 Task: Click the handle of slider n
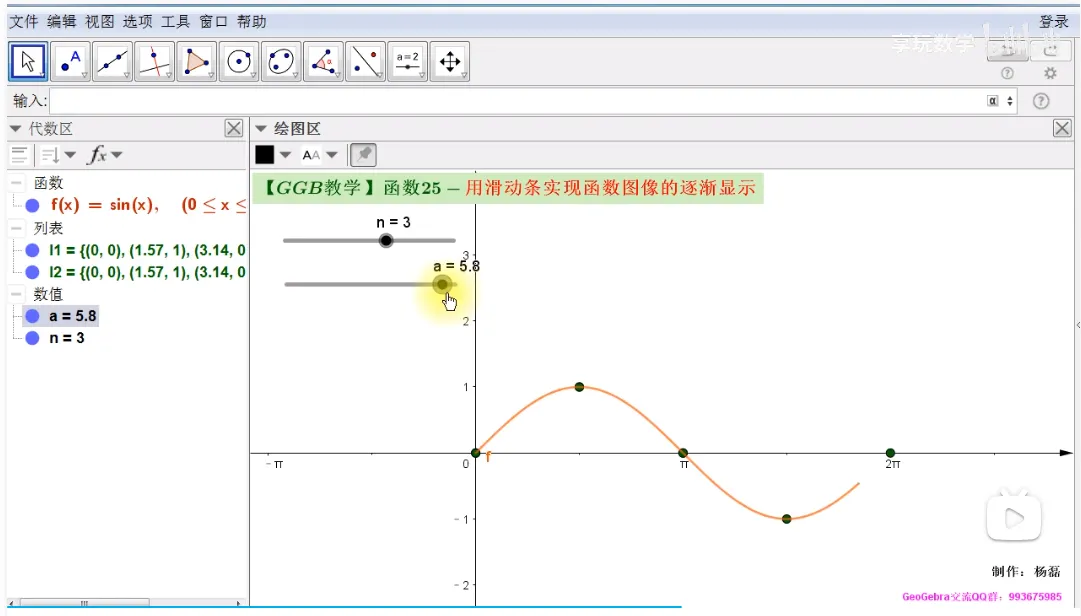pyautogui.click(x=386, y=240)
